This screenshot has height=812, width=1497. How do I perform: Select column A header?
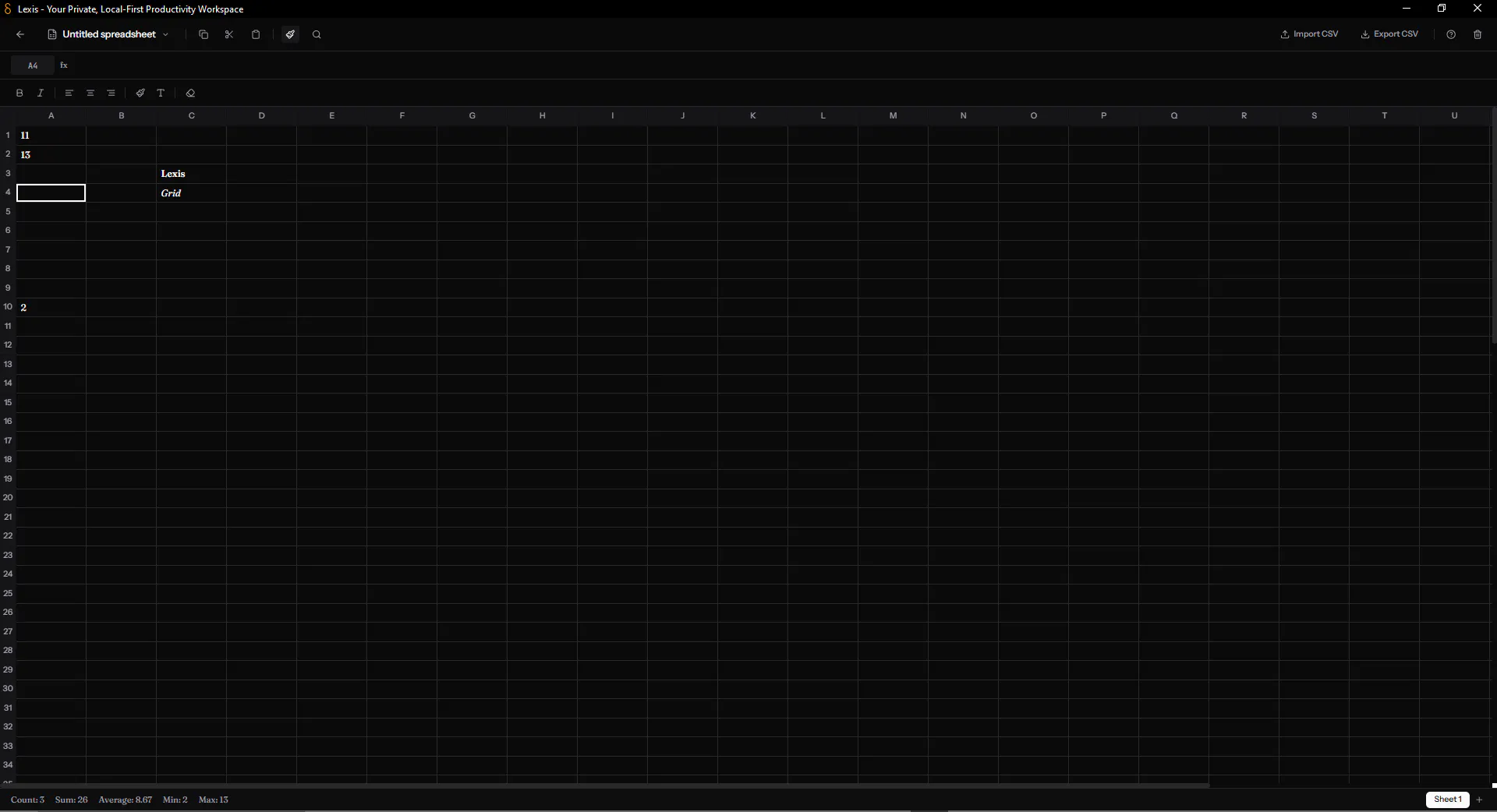[x=51, y=115]
